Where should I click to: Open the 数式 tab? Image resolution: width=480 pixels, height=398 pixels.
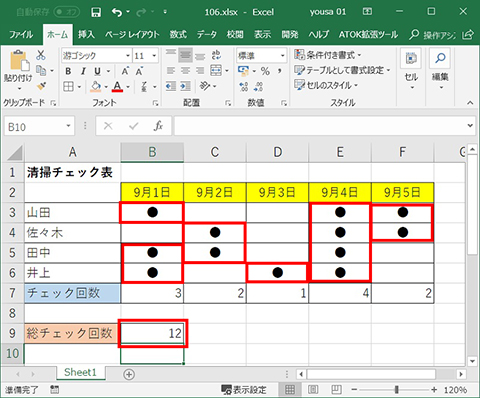tap(178, 35)
